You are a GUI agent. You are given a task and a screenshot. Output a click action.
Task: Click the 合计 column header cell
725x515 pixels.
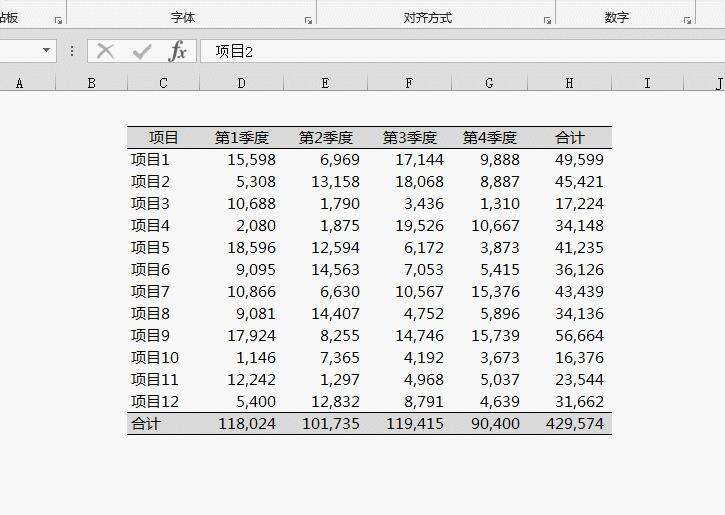[570, 137]
